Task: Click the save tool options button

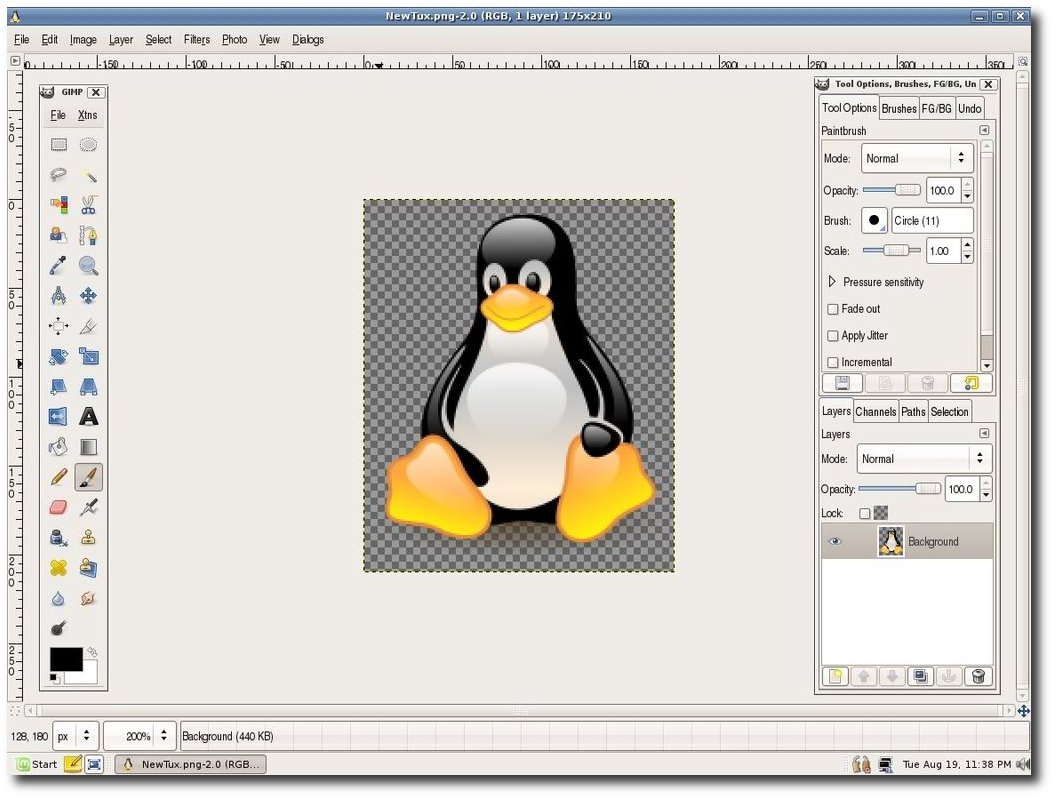Action: click(x=843, y=383)
